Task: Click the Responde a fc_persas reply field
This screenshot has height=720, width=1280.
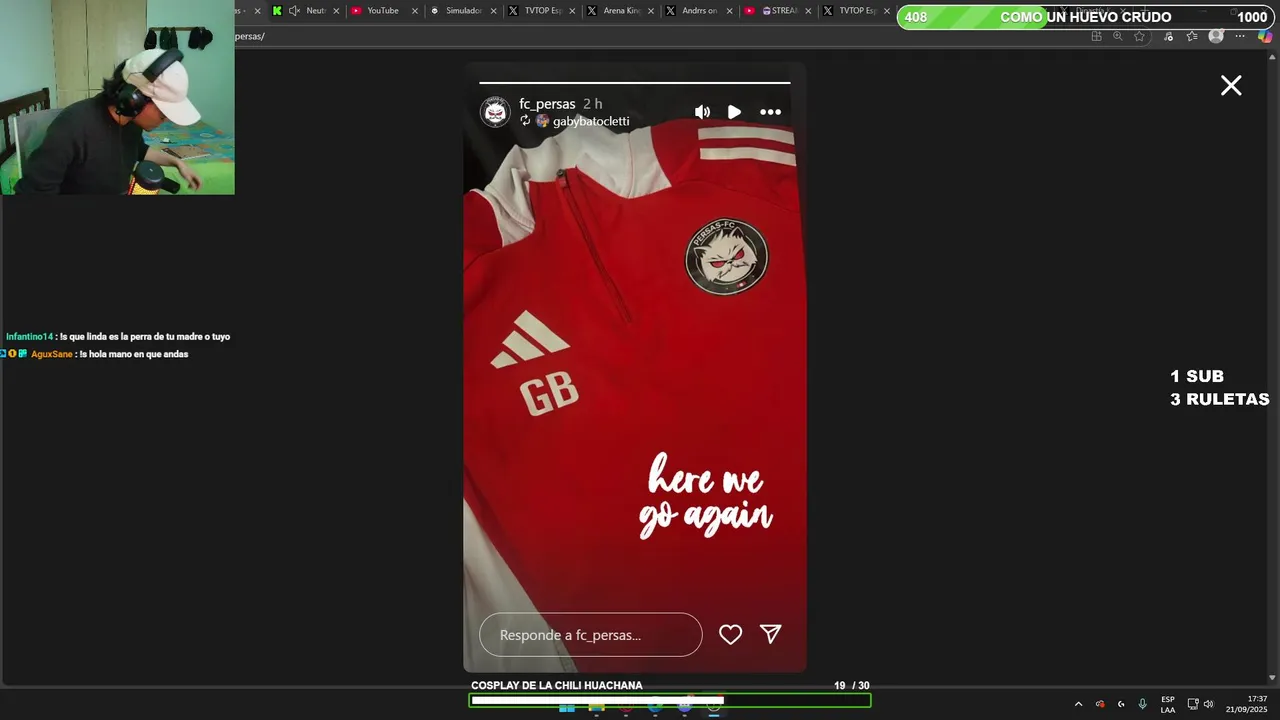Action: (591, 635)
